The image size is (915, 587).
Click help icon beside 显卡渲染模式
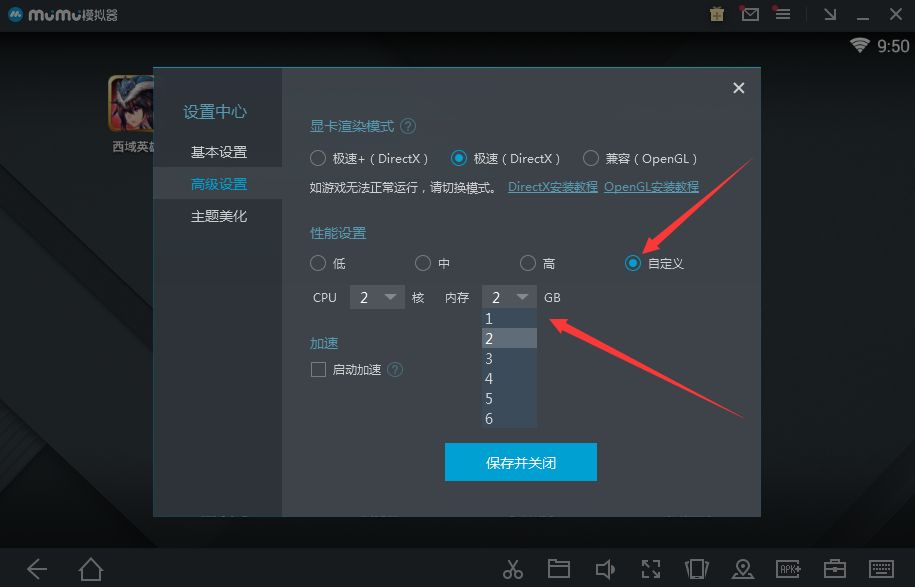point(408,126)
